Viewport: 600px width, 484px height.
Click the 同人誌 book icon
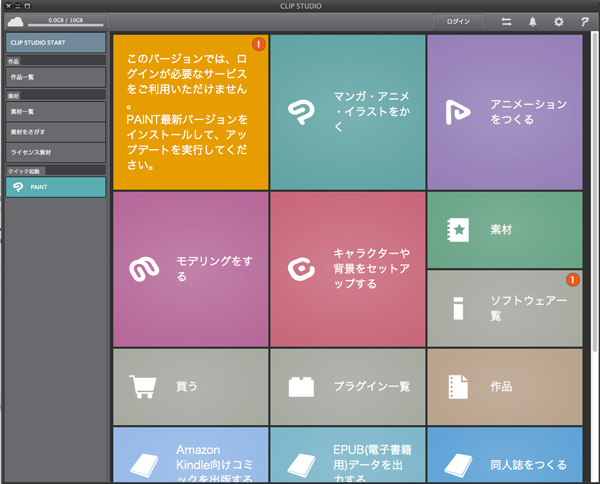[x=458, y=465]
